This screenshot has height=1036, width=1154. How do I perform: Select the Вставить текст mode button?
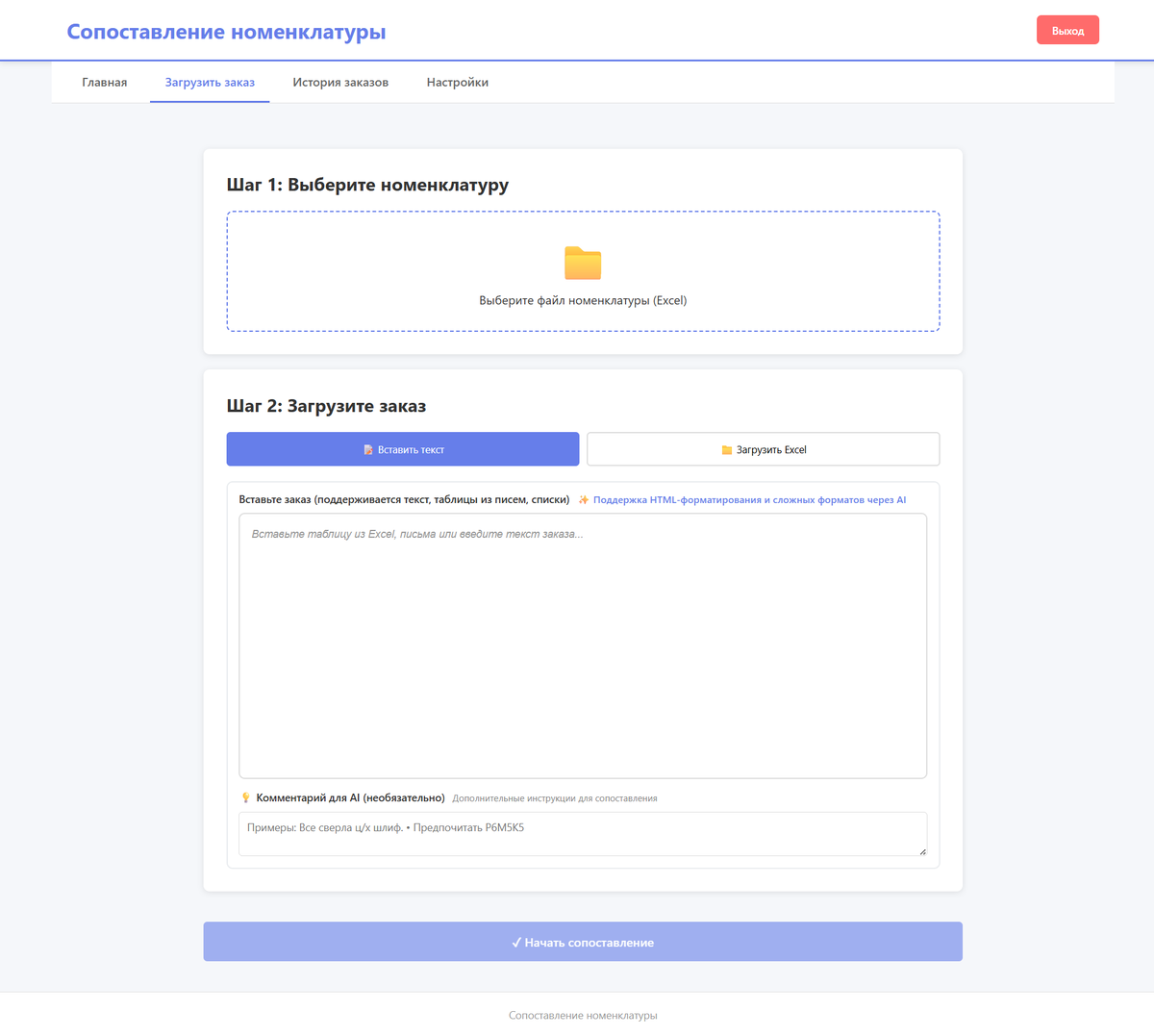pyautogui.click(x=403, y=449)
